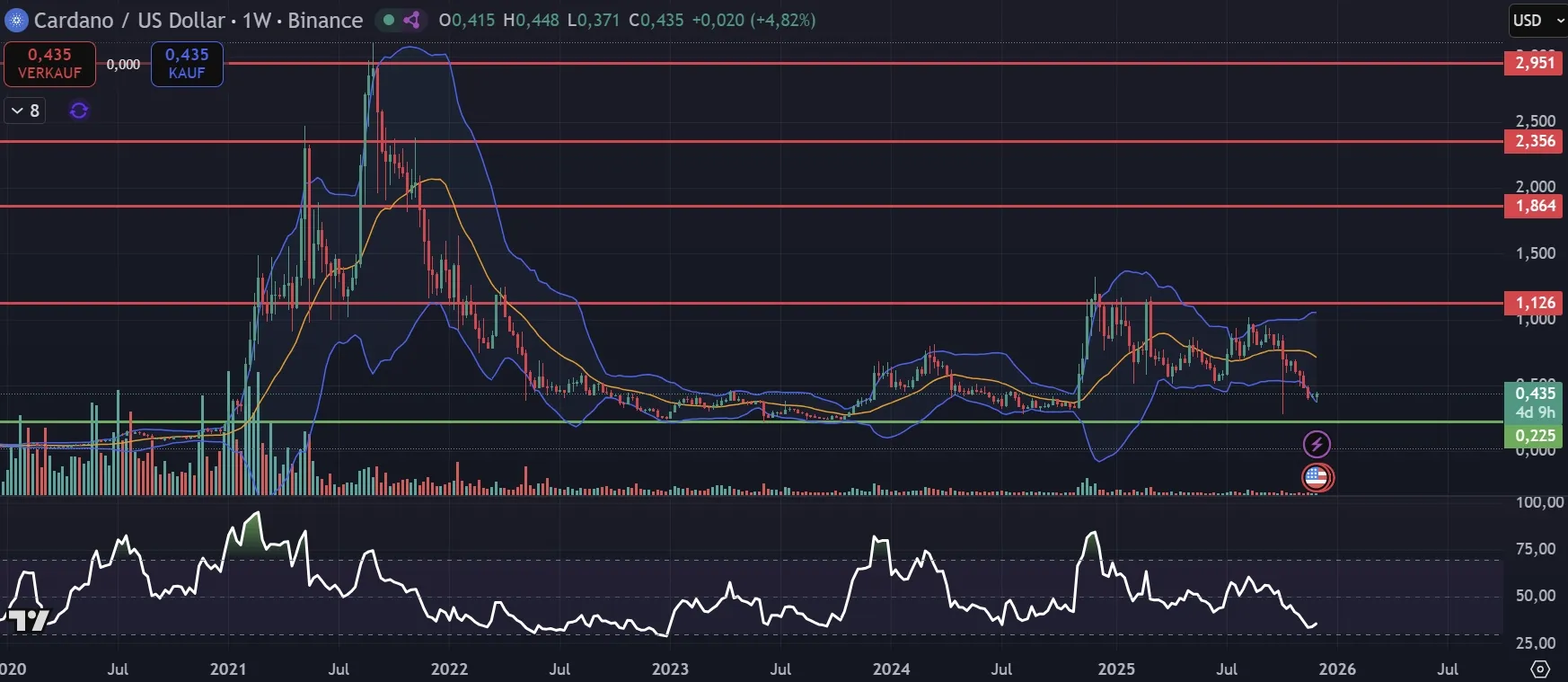Viewport: 1568px width, 682px height.
Task: Click the purple refresh sync icon
Action: pos(79,111)
